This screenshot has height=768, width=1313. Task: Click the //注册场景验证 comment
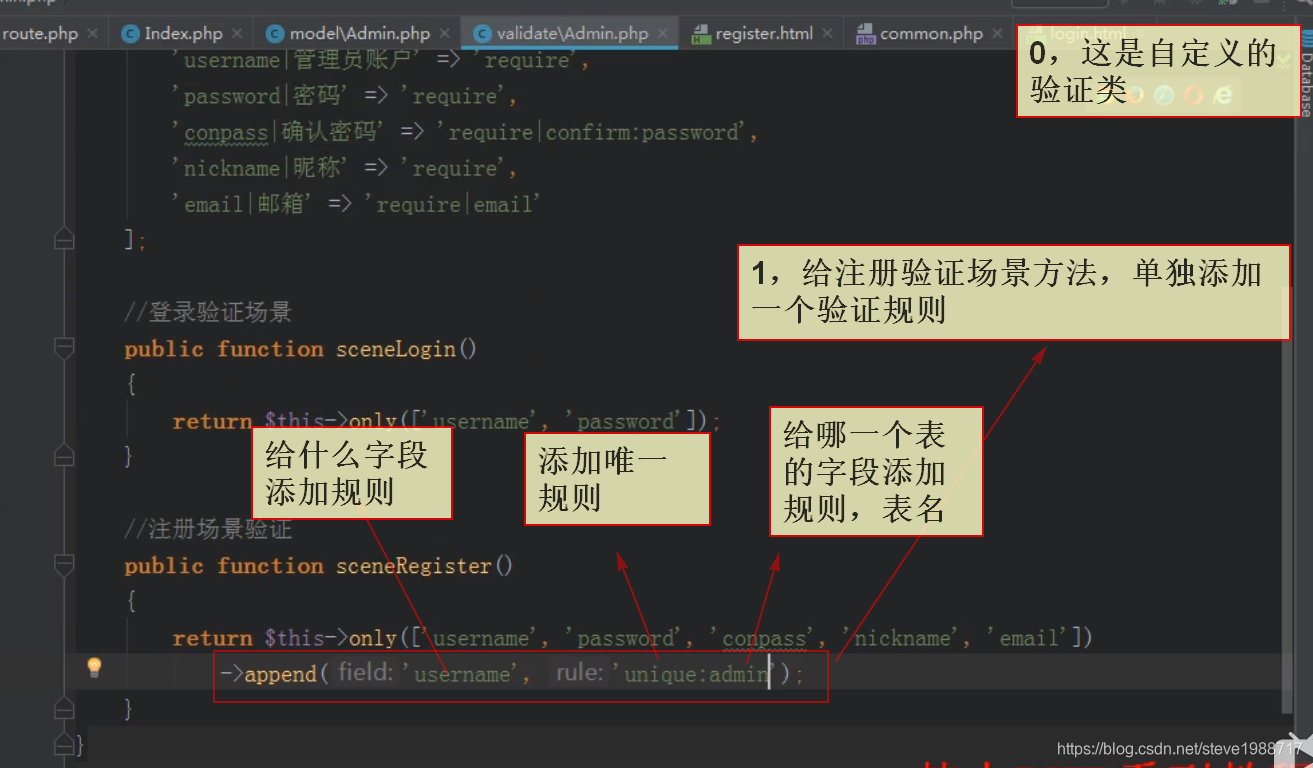208,529
